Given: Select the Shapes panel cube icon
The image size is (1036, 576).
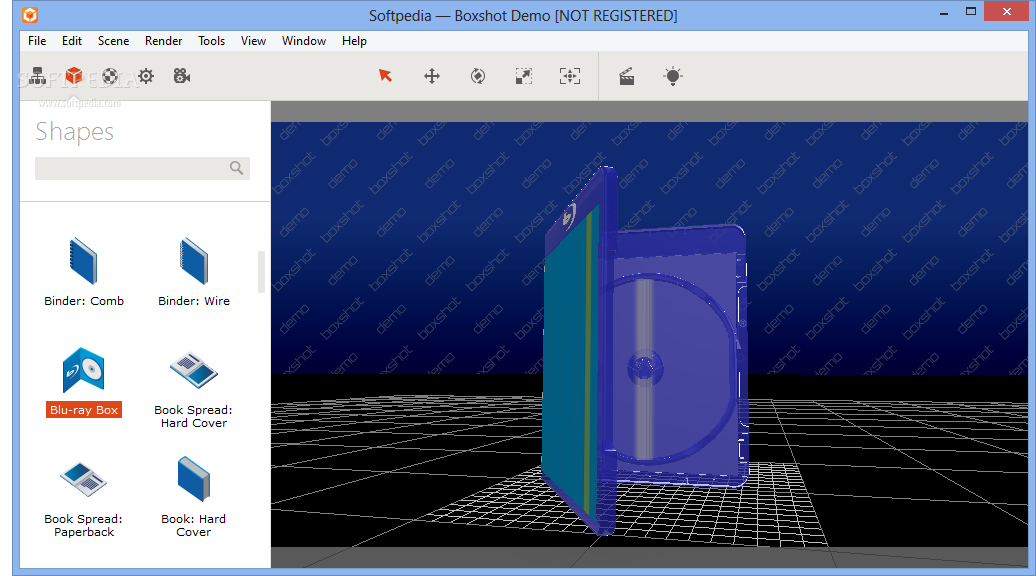Looking at the screenshot, I should (74, 76).
